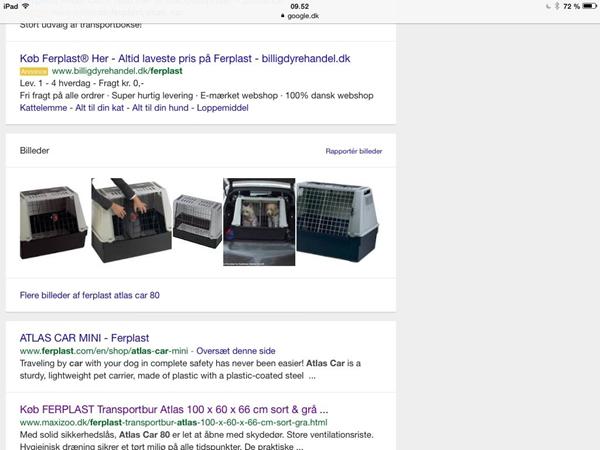Select the Fri fragt på alle ordrer description line
The height and width of the screenshot is (450, 600).
pos(196,96)
